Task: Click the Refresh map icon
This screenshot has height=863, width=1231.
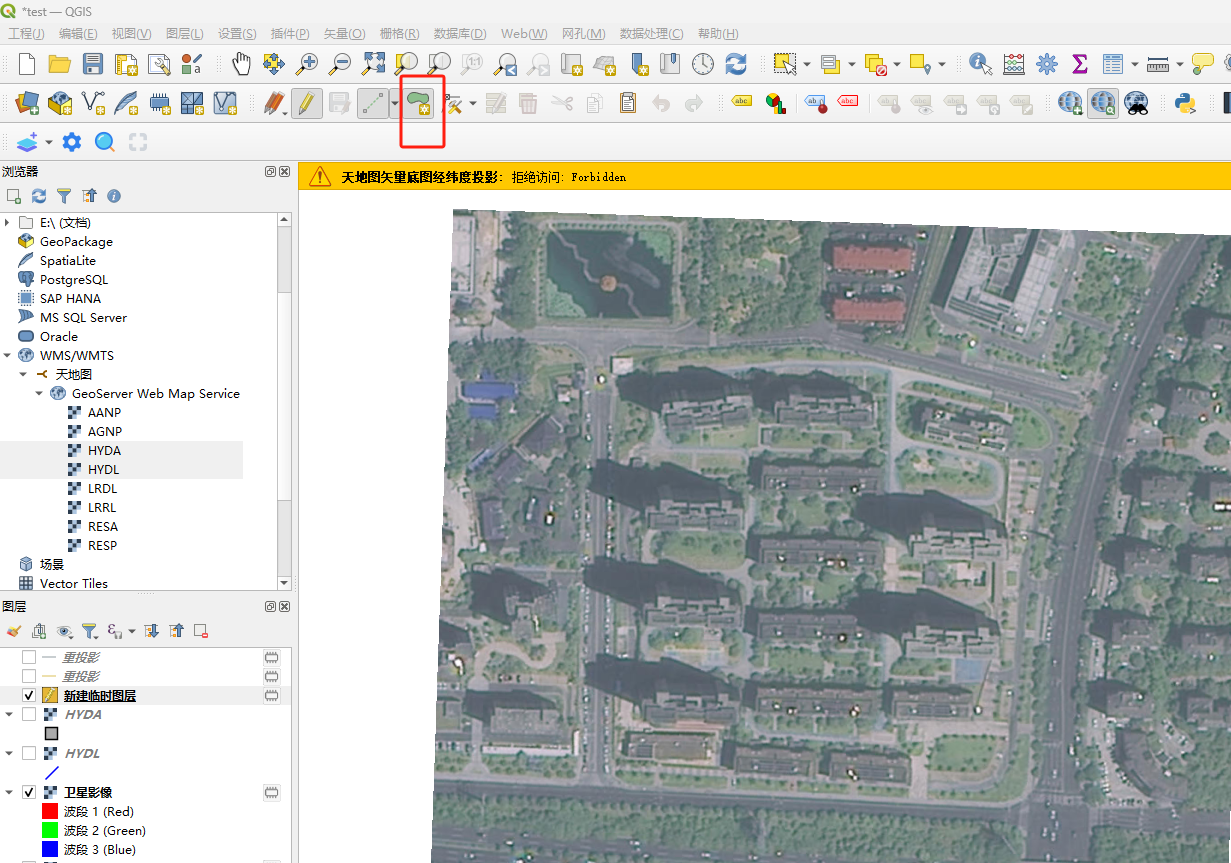Action: 736,64
